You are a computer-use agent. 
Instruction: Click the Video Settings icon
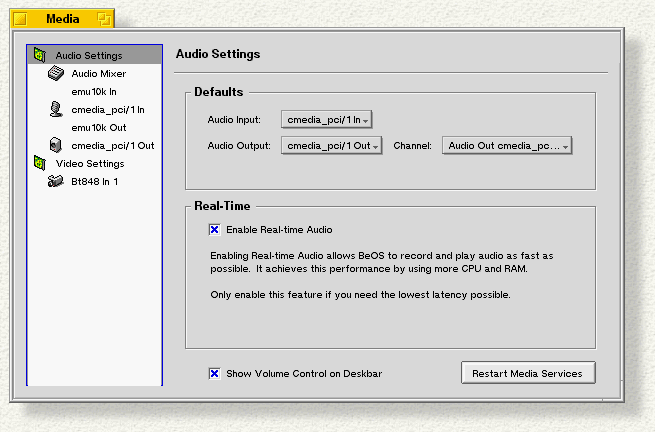(x=40, y=163)
